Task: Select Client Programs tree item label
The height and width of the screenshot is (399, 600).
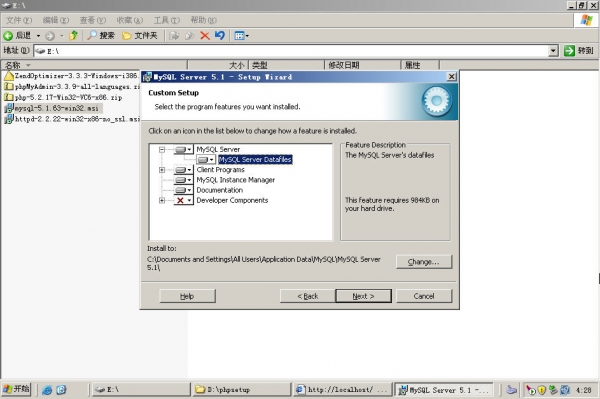Action: pyautogui.click(x=220, y=170)
